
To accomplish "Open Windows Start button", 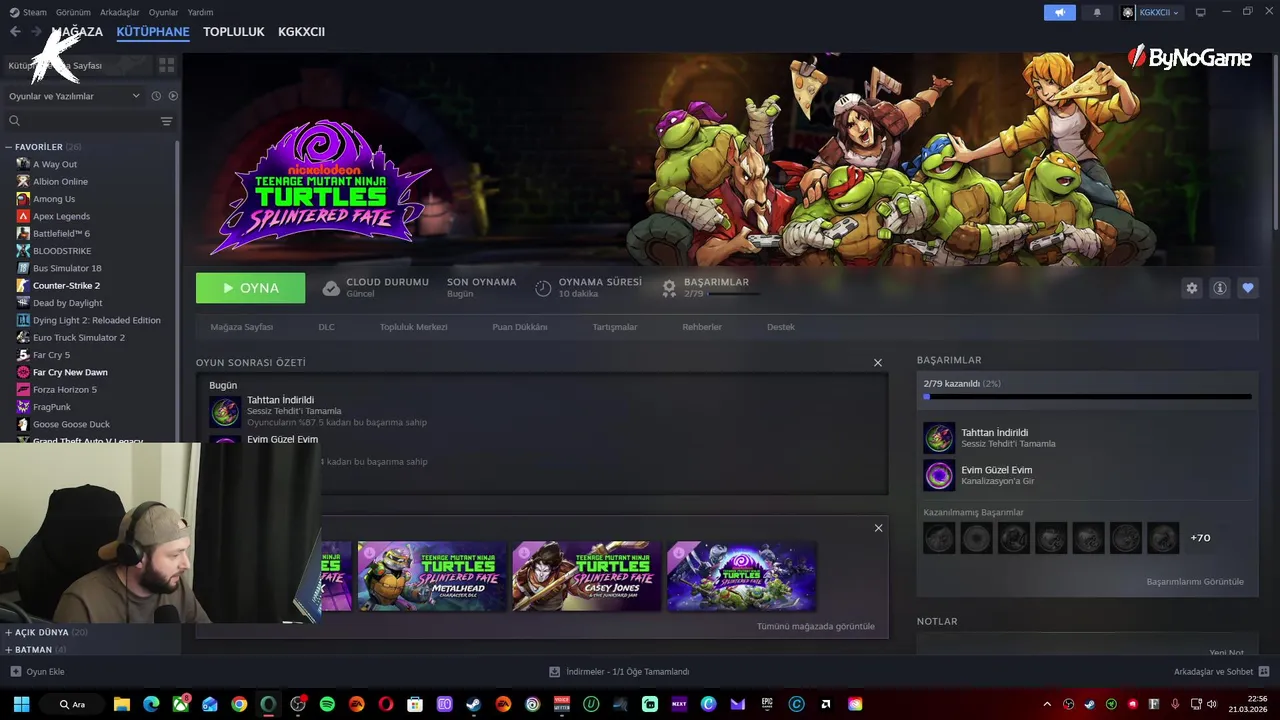I will click(x=21, y=704).
